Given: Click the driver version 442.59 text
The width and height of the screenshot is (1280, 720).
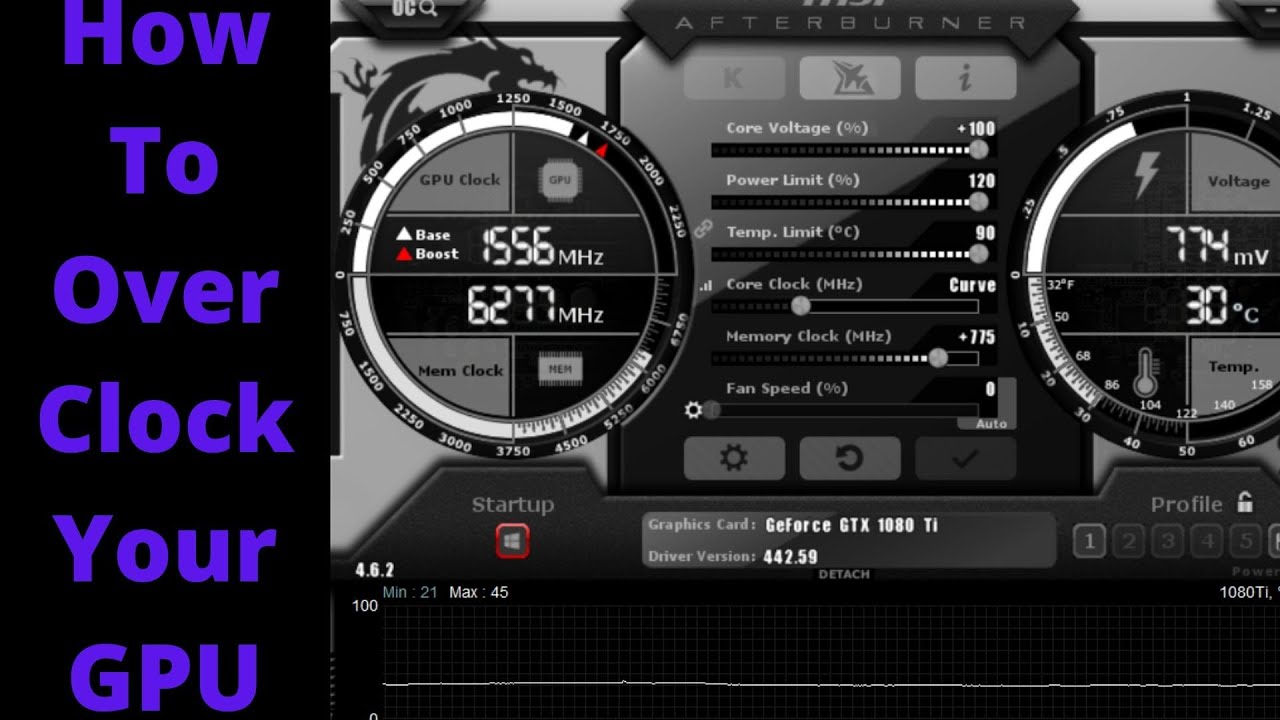Looking at the screenshot, I should click(790, 556).
